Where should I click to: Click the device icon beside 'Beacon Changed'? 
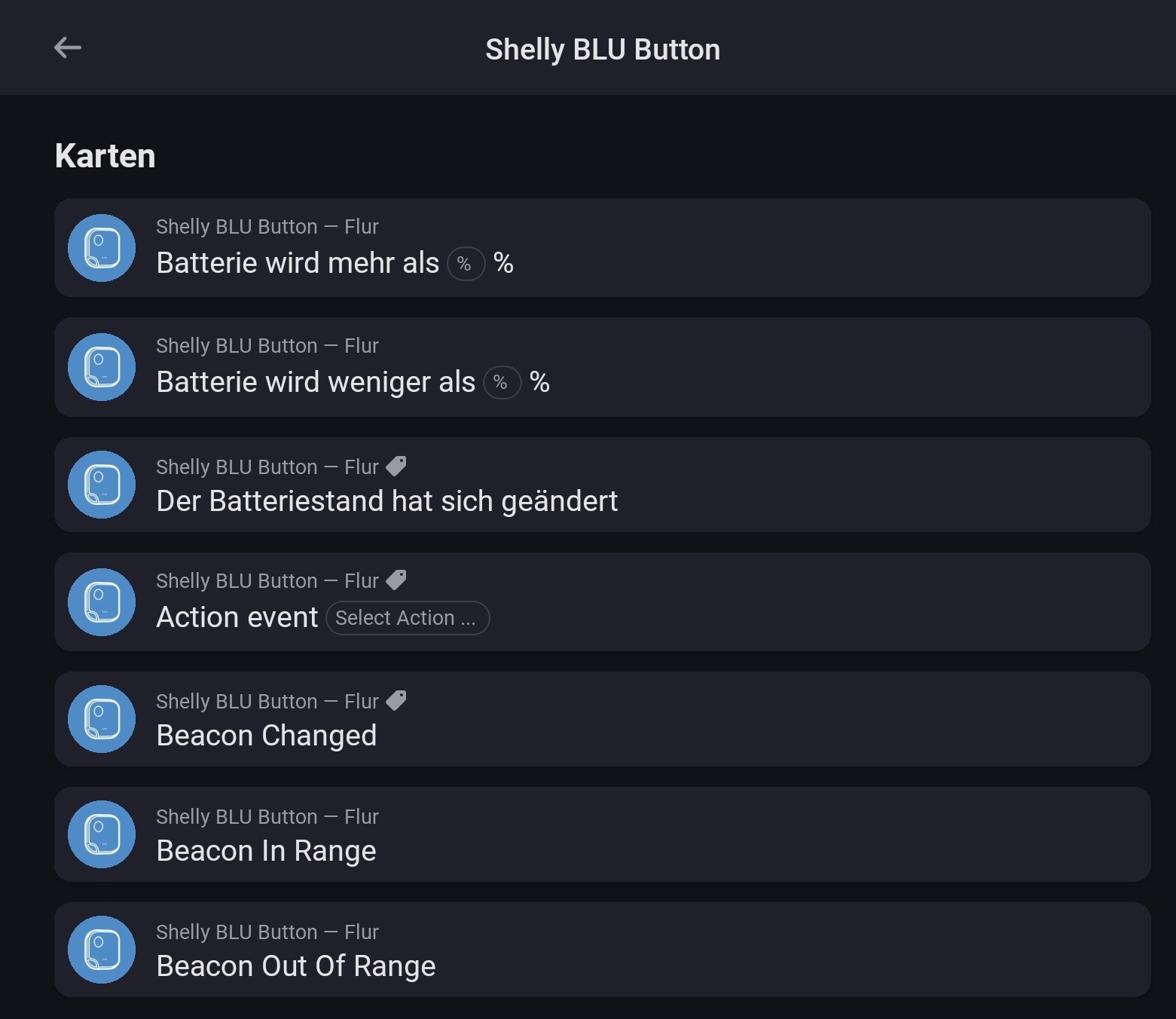102,719
